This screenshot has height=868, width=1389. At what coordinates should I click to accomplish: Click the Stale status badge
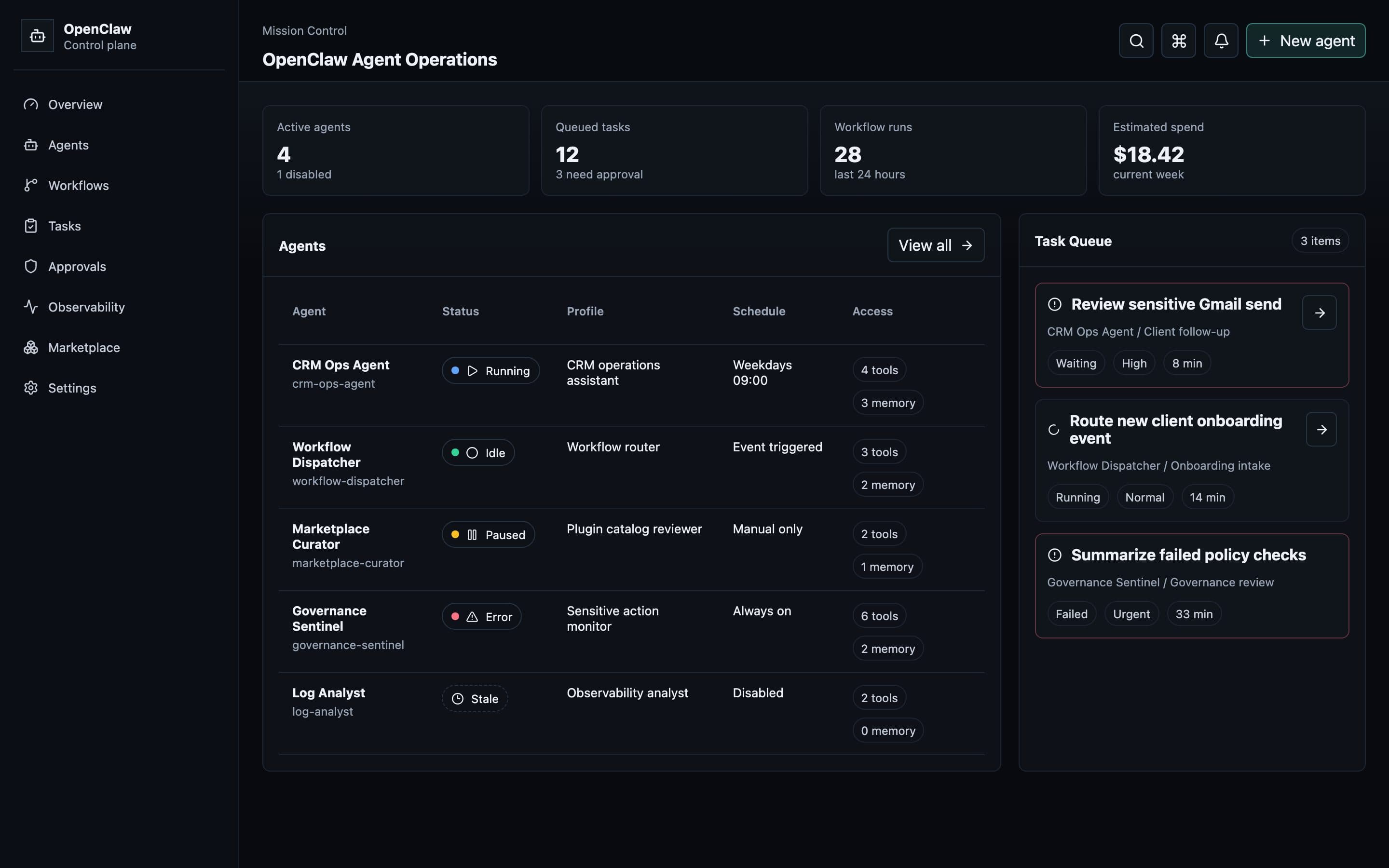pos(475,699)
